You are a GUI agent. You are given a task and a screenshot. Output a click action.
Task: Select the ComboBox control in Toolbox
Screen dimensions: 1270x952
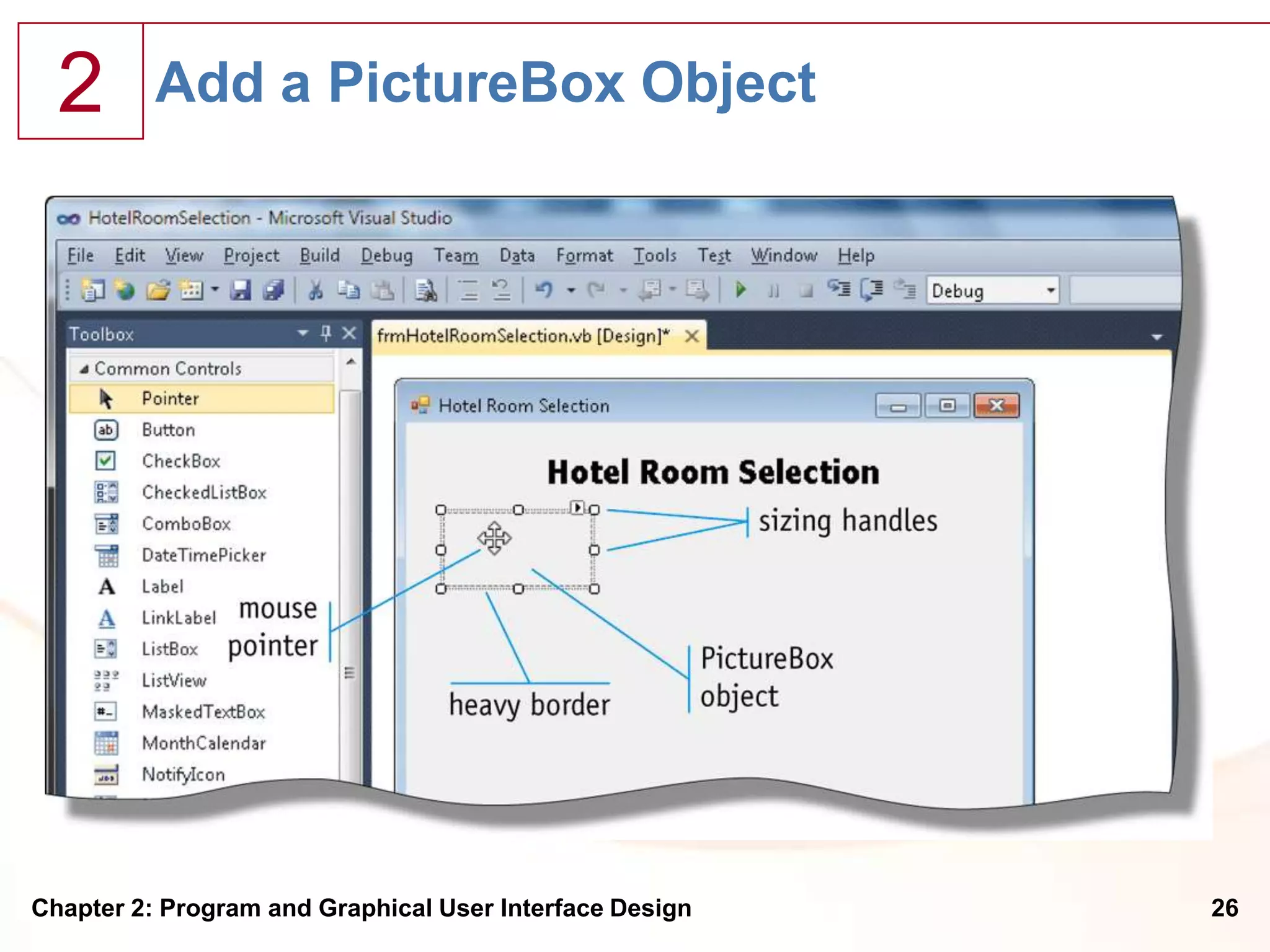[x=202, y=524]
